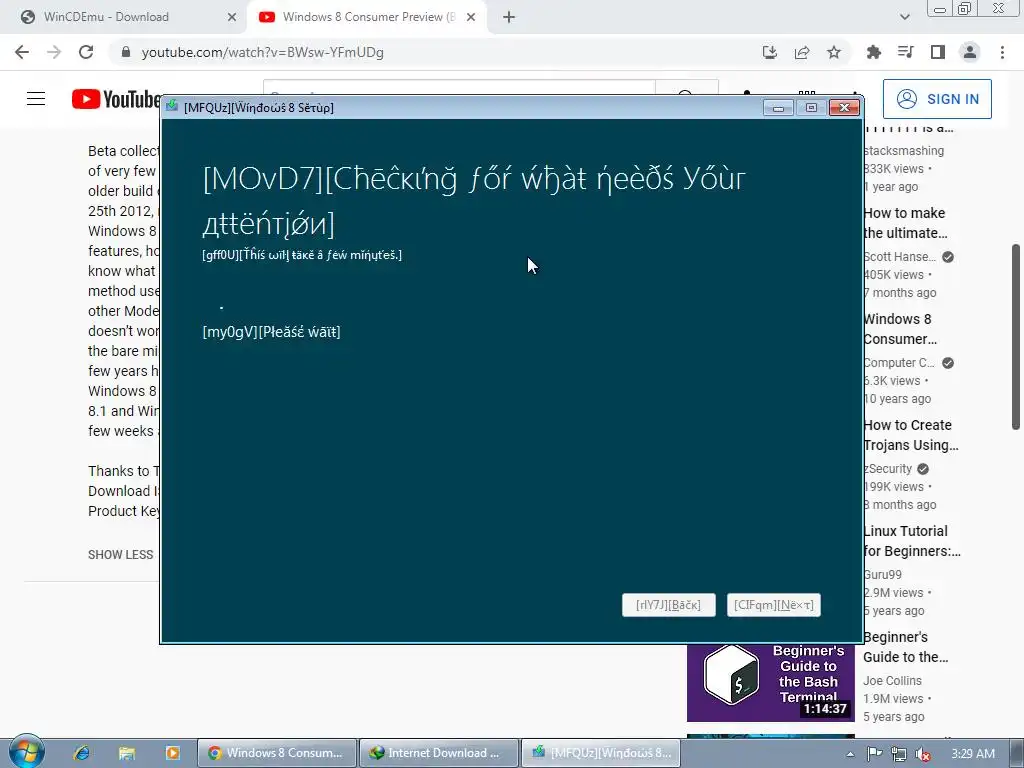Select the Windows 8 Consumer Preview tab
Screen dimensions: 1024x768
(x=366, y=17)
